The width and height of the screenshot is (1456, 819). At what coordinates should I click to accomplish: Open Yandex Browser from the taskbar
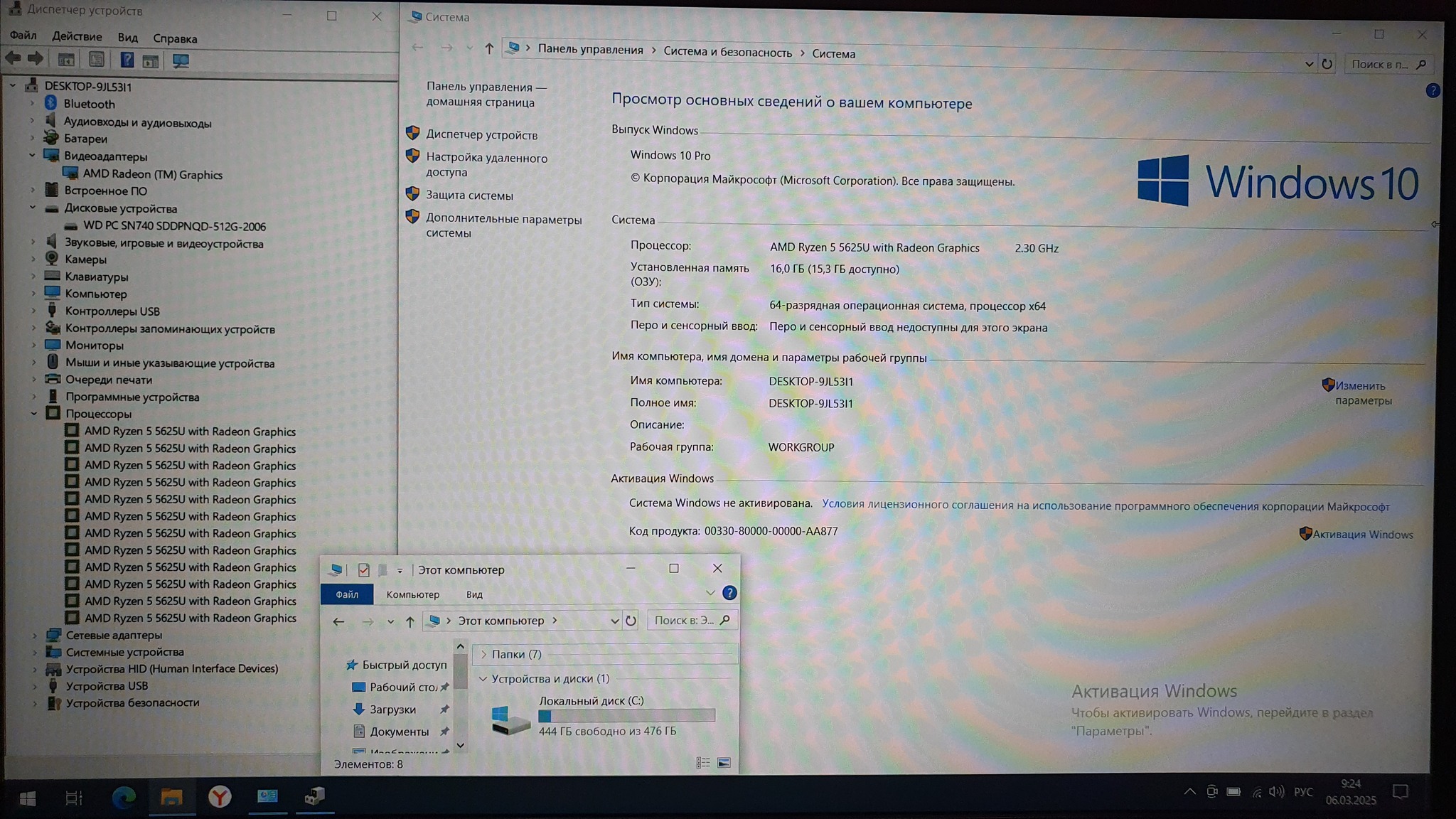click(220, 797)
